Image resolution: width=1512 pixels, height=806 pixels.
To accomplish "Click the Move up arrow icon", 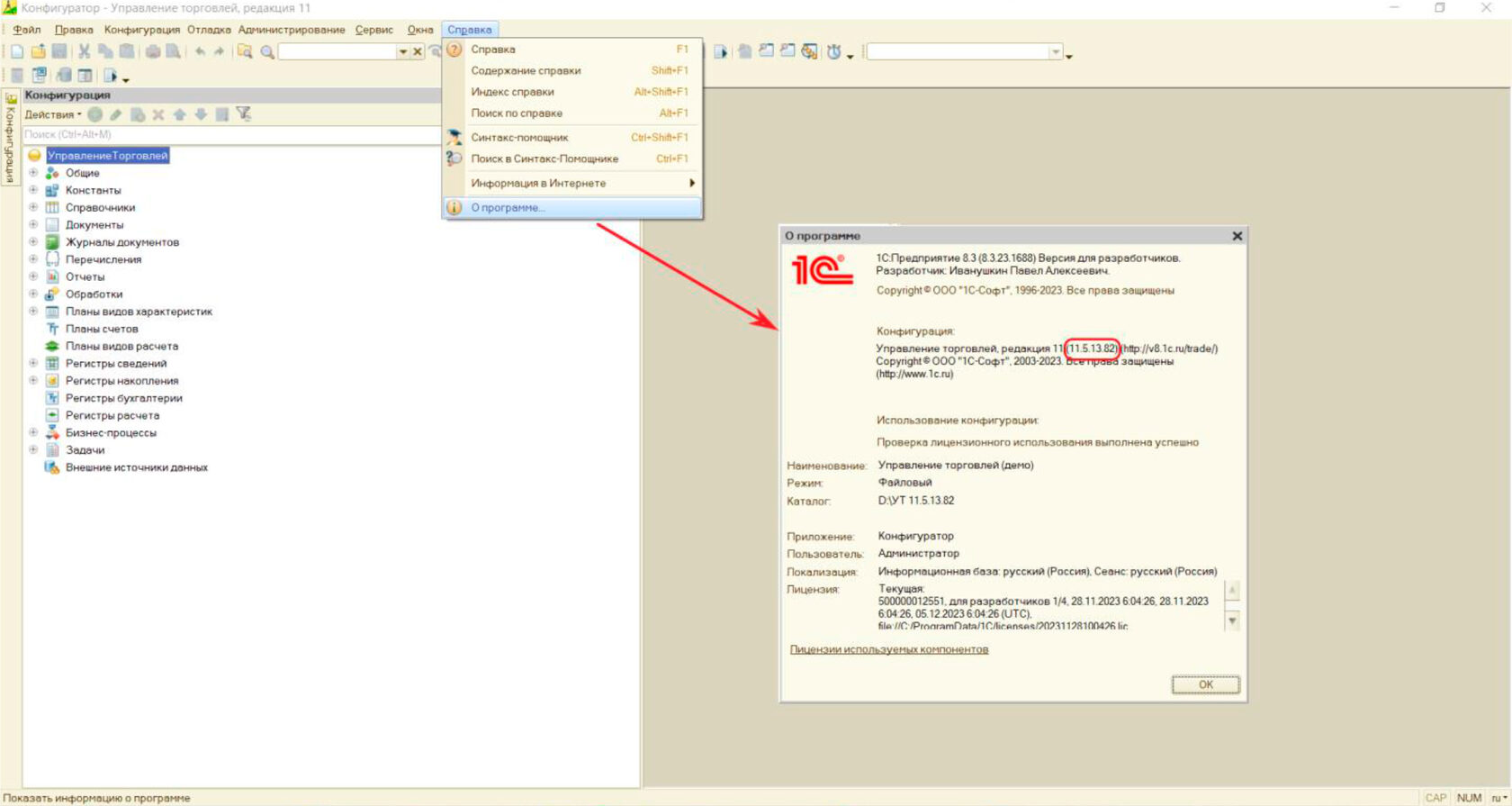I will 180,114.
